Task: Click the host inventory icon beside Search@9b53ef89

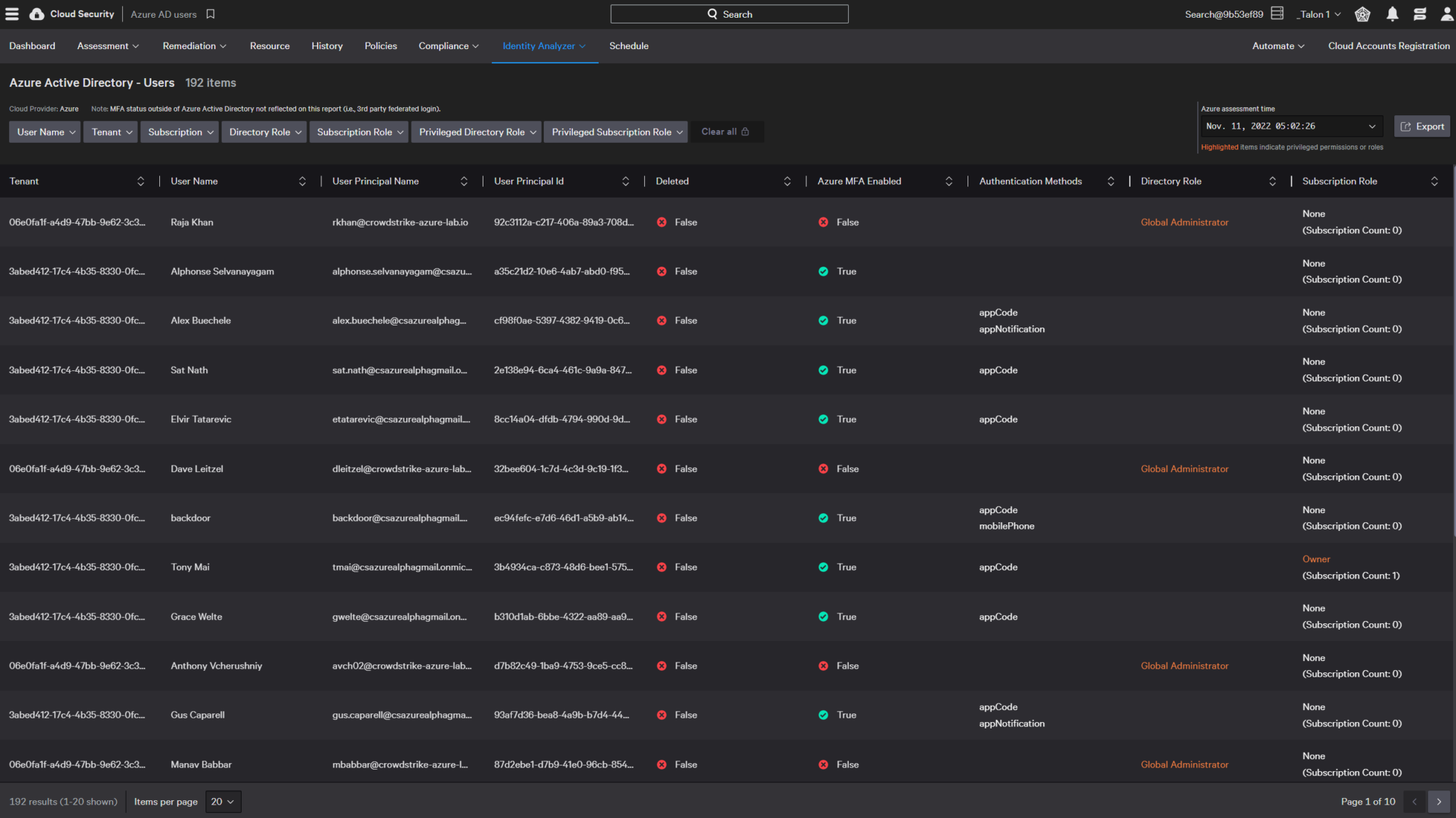Action: (x=1276, y=13)
